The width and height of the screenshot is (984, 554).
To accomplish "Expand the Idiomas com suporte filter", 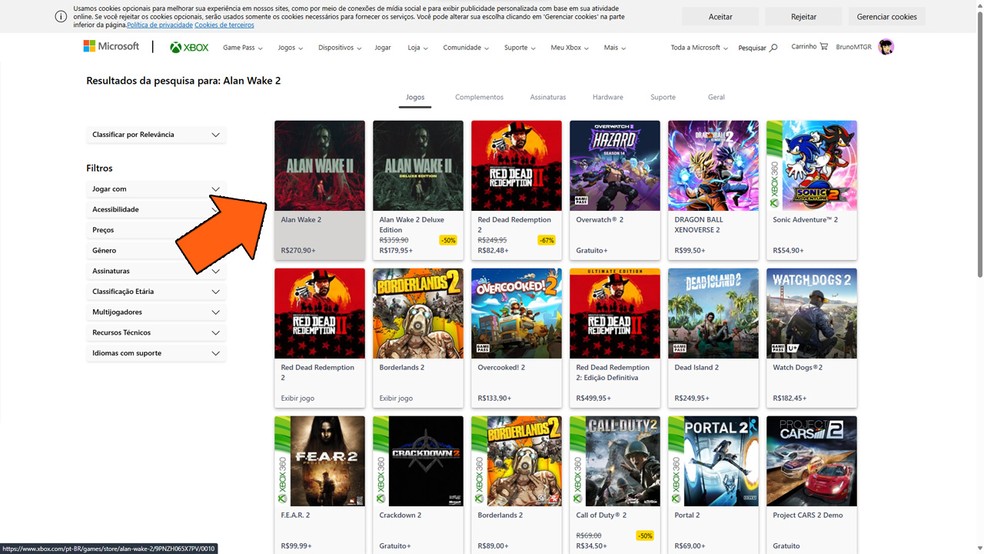I will click(156, 353).
